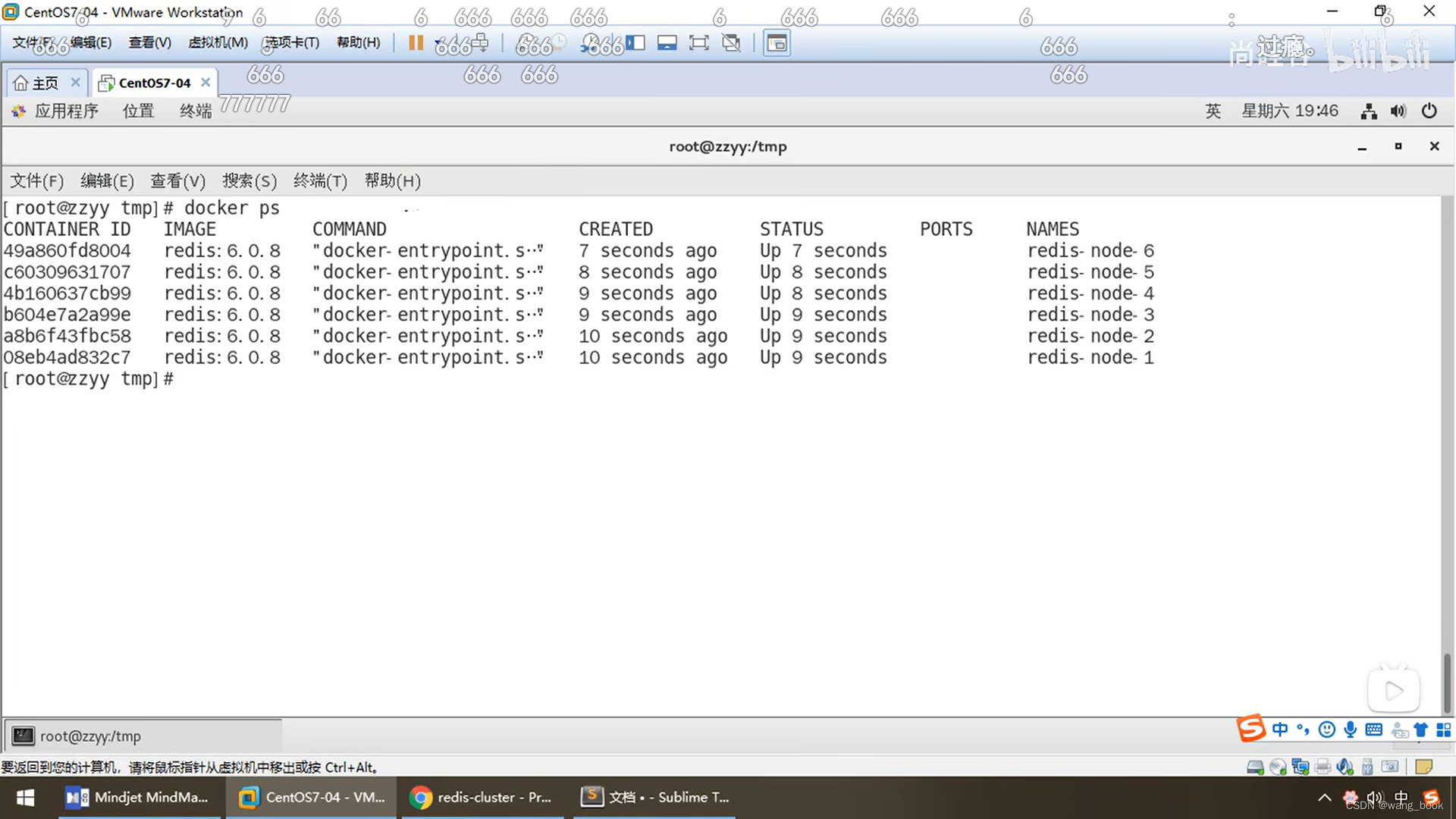This screenshot has height=819, width=1456.
Task: Expand the Windows system tray hidden icons chevron
Action: click(x=1324, y=798)
